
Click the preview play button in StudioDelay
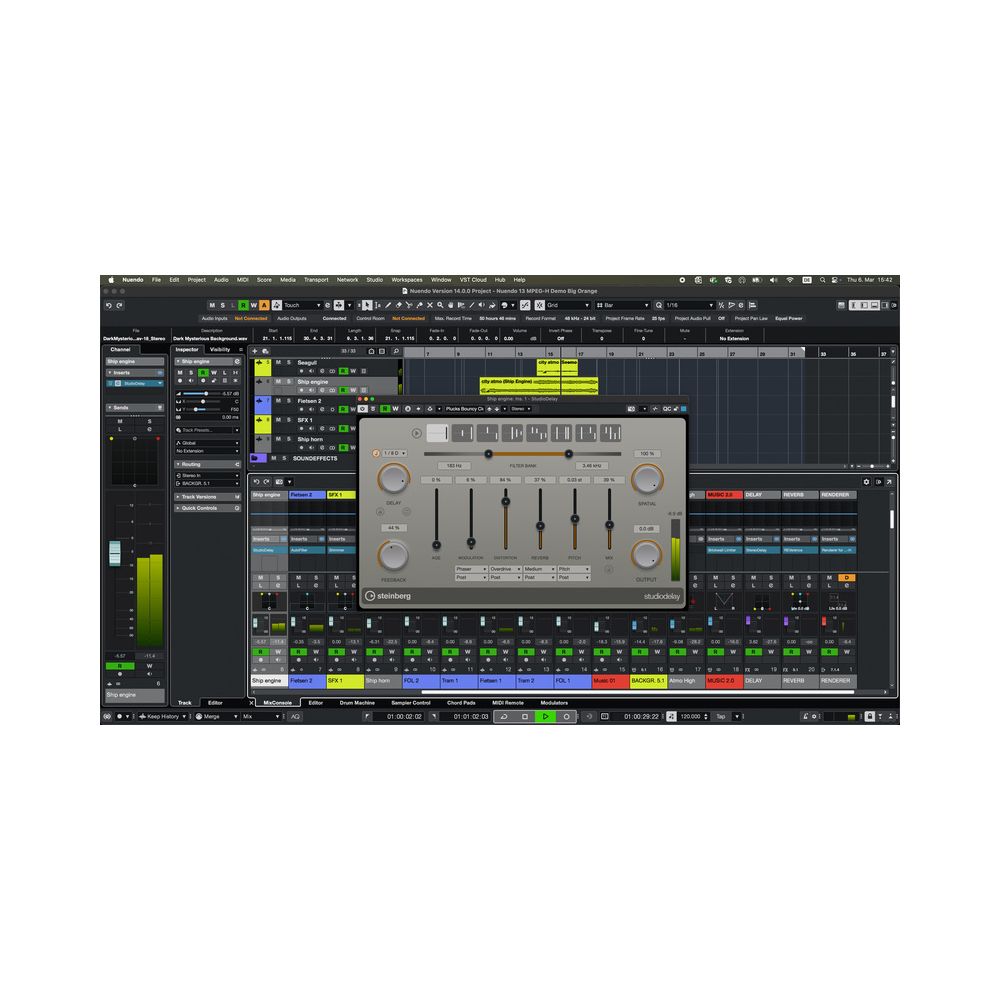click(x=416, y=433)
